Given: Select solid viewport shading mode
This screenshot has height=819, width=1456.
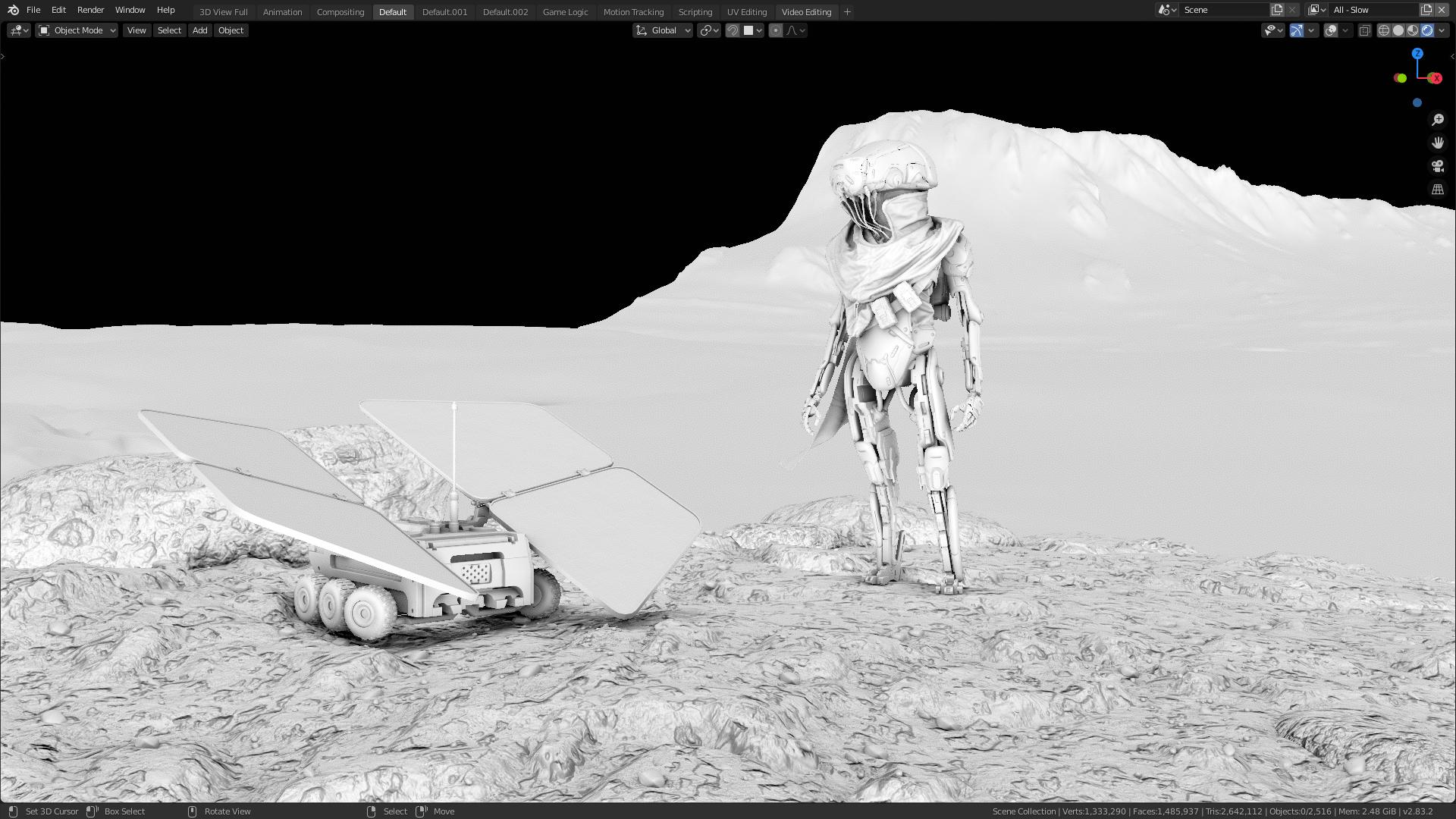Looking at the screenshot, I should point(1398,30).
